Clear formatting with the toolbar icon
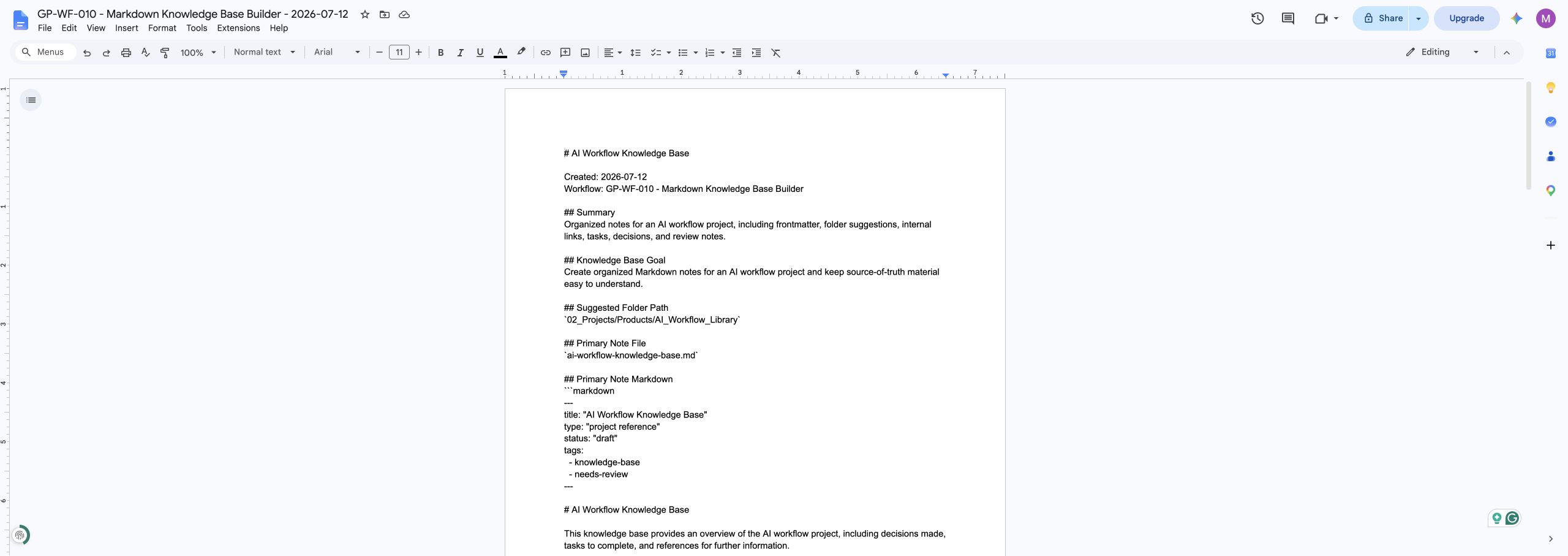 tap(776, 53)
